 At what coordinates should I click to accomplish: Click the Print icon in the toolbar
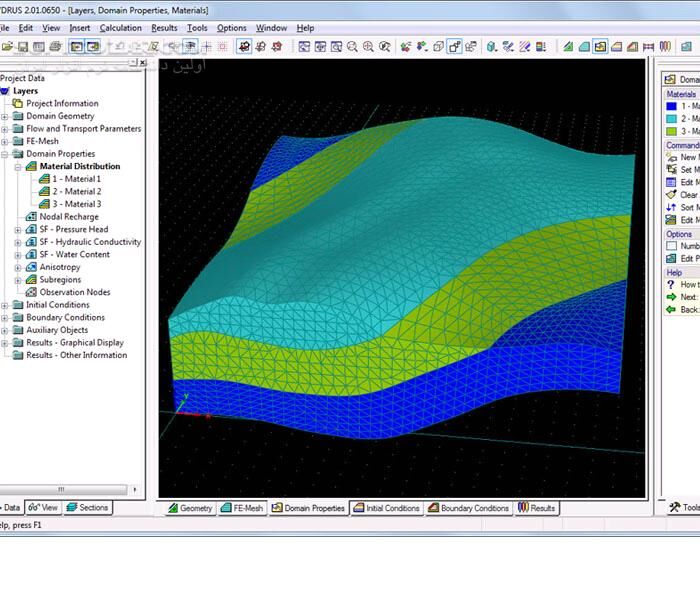(56, 46)
